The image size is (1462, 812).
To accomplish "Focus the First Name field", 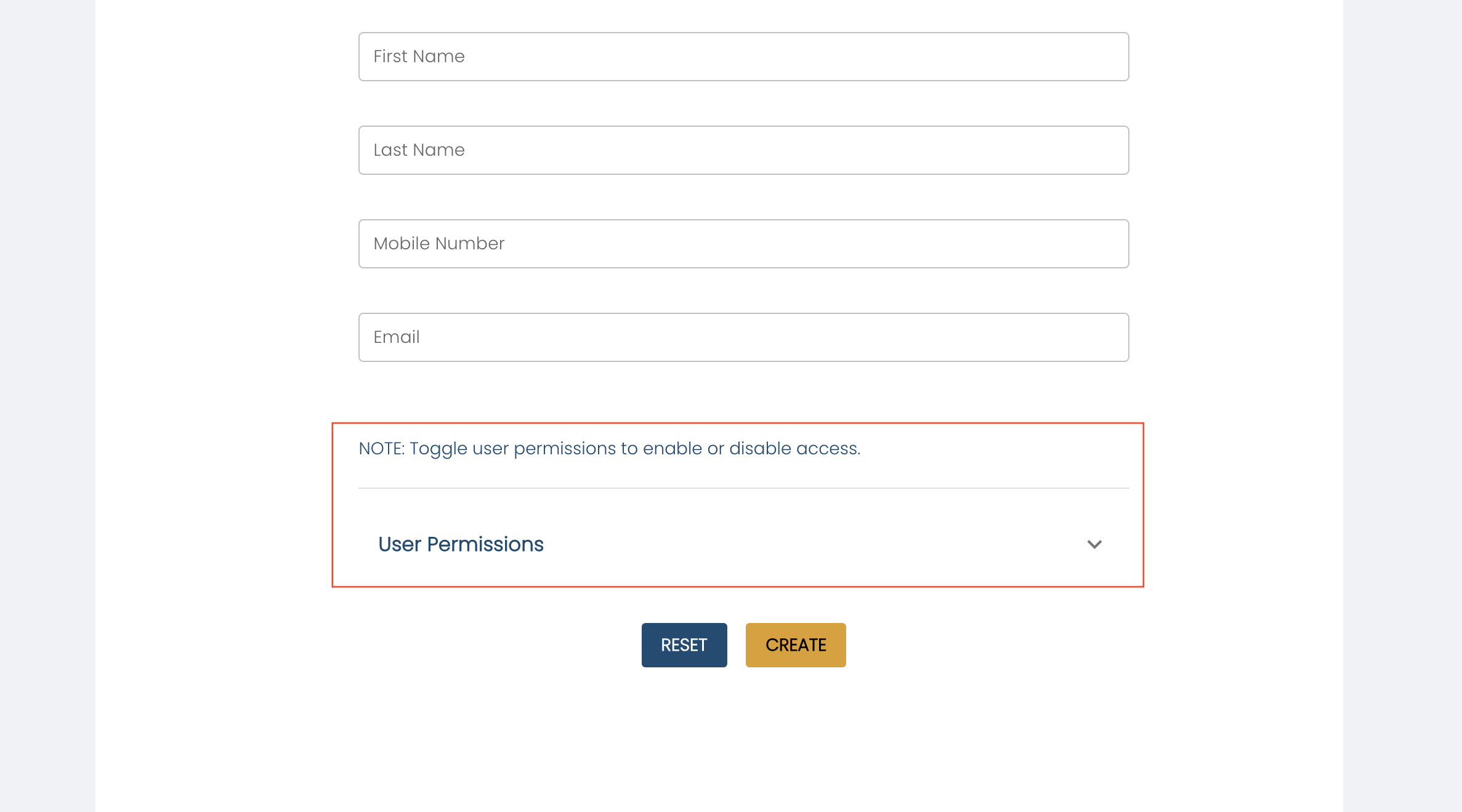I will pyautogui.click(x=743, y=57).
